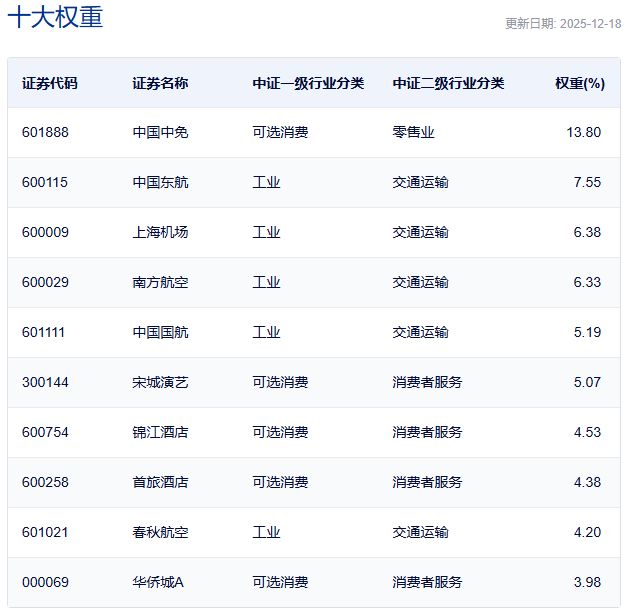
Task: Sort by the 证券代码 column header
Action: point(49,84)
